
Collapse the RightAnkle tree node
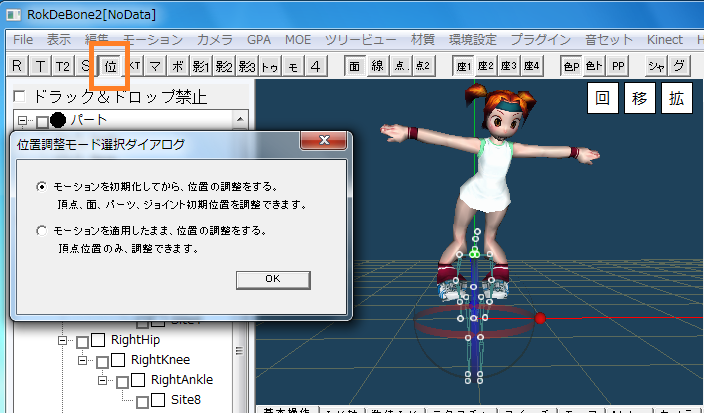pos(102,380)
